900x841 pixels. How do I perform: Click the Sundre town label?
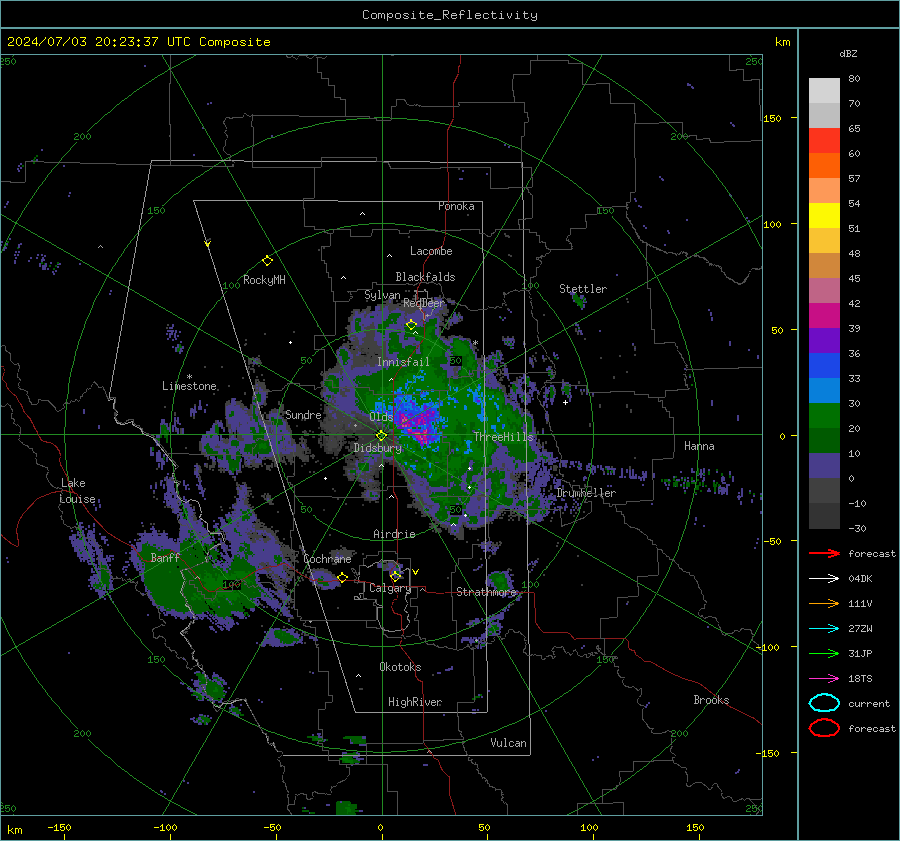coord(303,414)
